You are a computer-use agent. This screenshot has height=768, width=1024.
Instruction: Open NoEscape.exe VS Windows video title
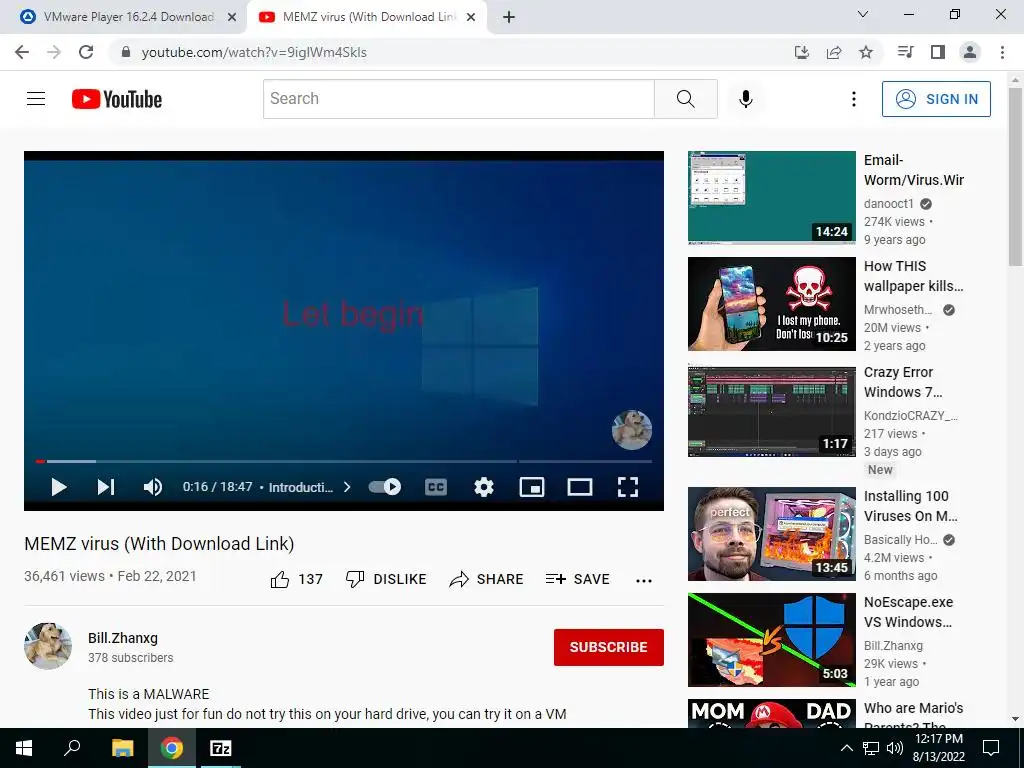tap(908, 612)
